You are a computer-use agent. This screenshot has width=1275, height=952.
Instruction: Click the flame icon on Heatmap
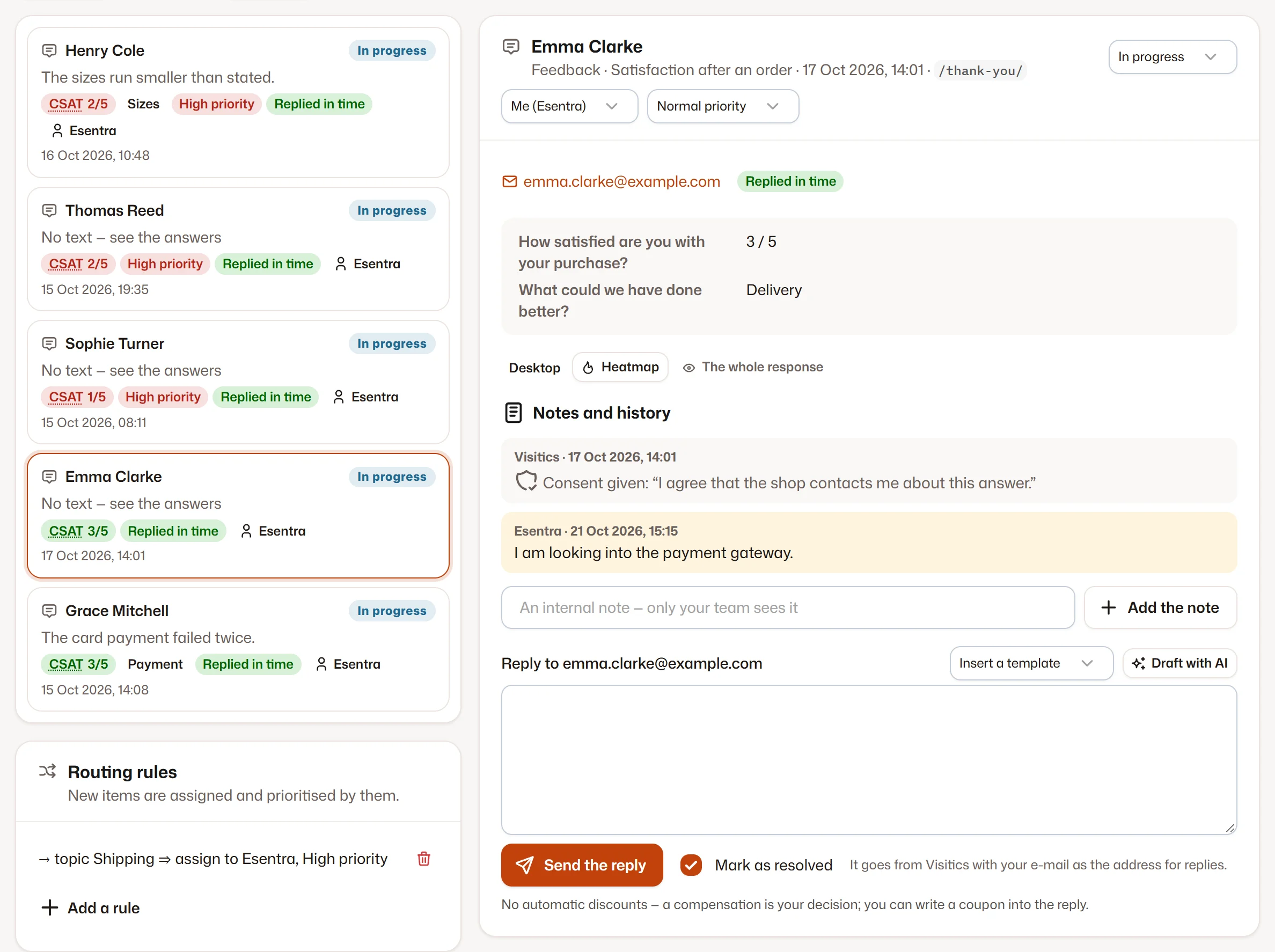click(x=588, y=368)
